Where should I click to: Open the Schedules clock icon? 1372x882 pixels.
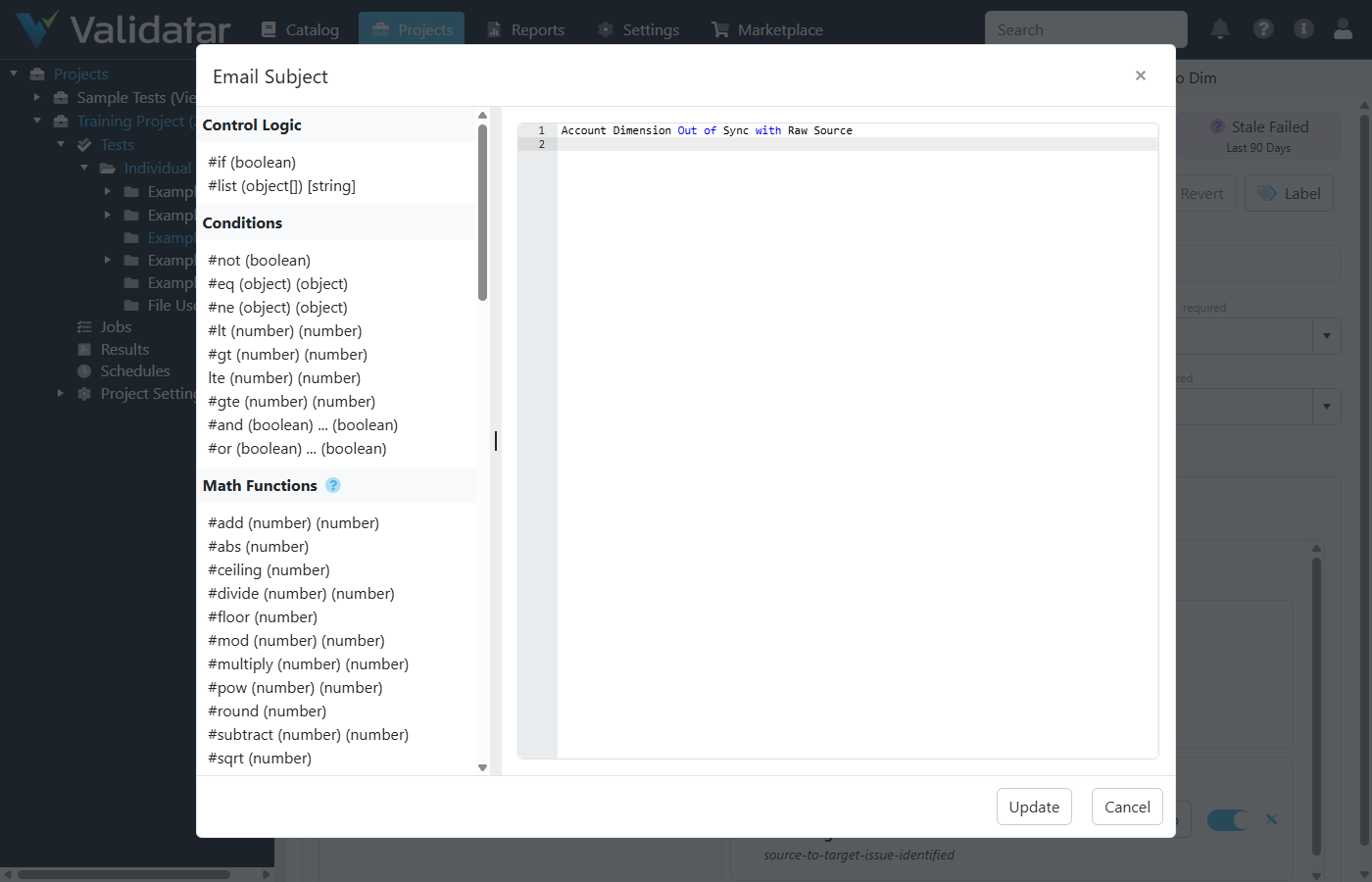[x=84, y=371]
